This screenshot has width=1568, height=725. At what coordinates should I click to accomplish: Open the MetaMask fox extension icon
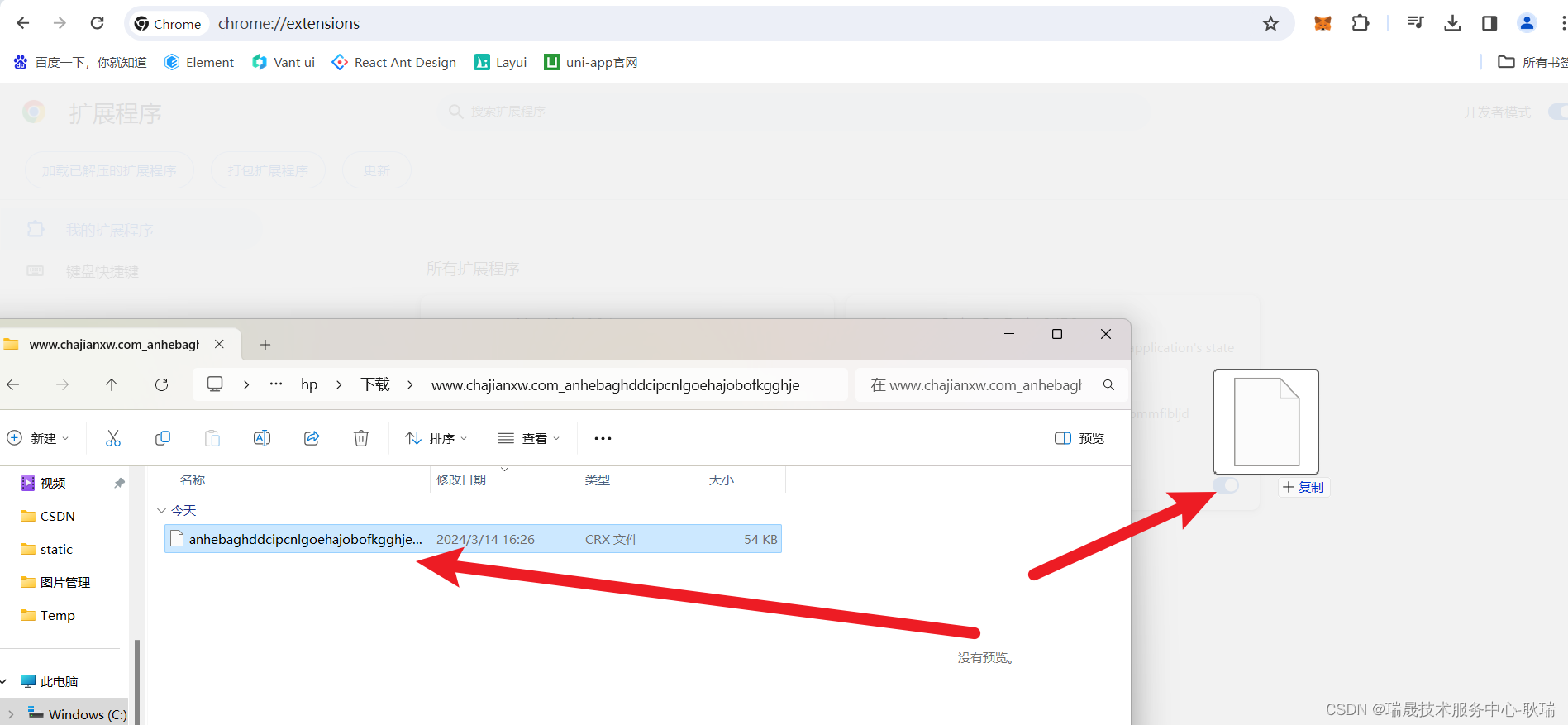[x=1323, y=23]
